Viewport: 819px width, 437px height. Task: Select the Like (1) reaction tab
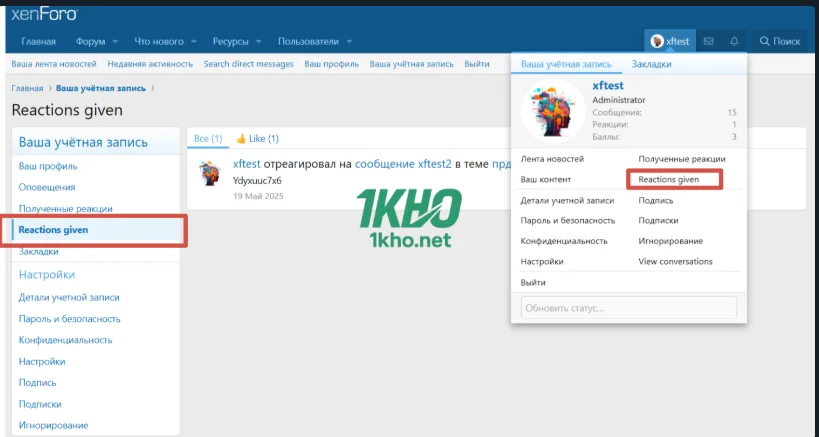tap(258, 138)
